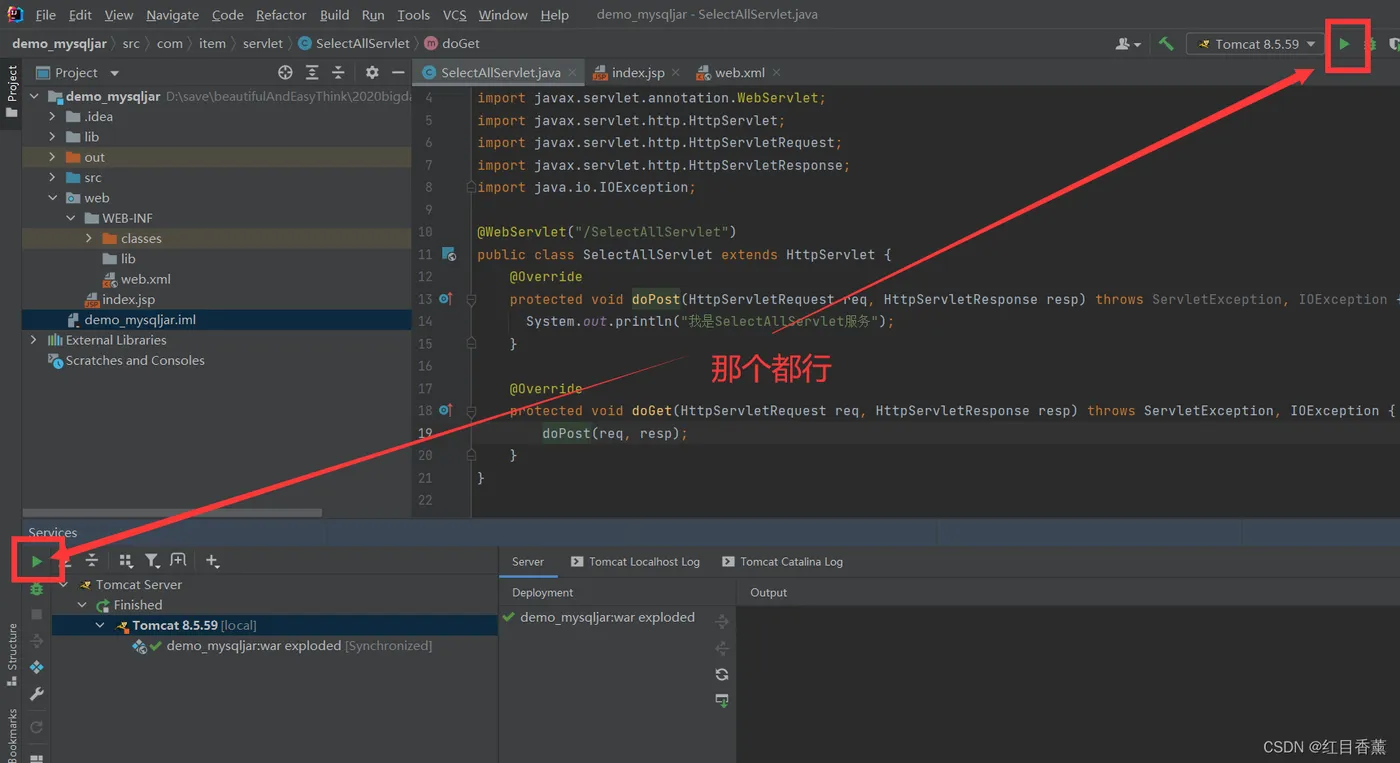The height and width of the screenshot is (763, 1400).
Task: Collapse all nodes in Services toolbar
Action: [92, 561]
